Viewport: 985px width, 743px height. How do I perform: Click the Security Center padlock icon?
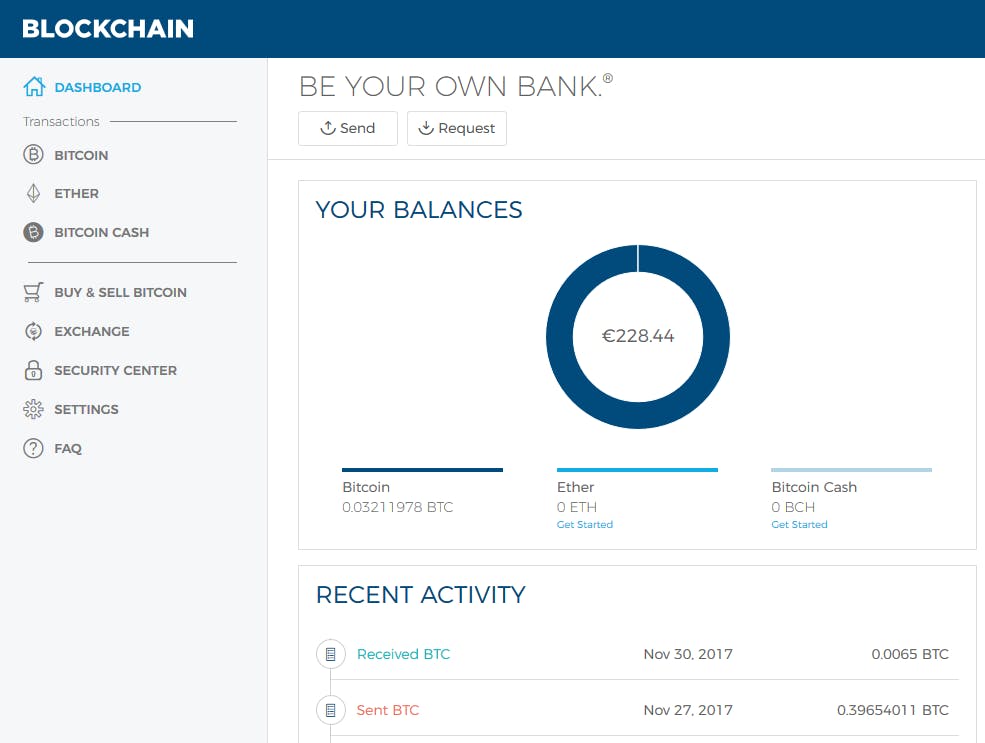pos(34,370)
